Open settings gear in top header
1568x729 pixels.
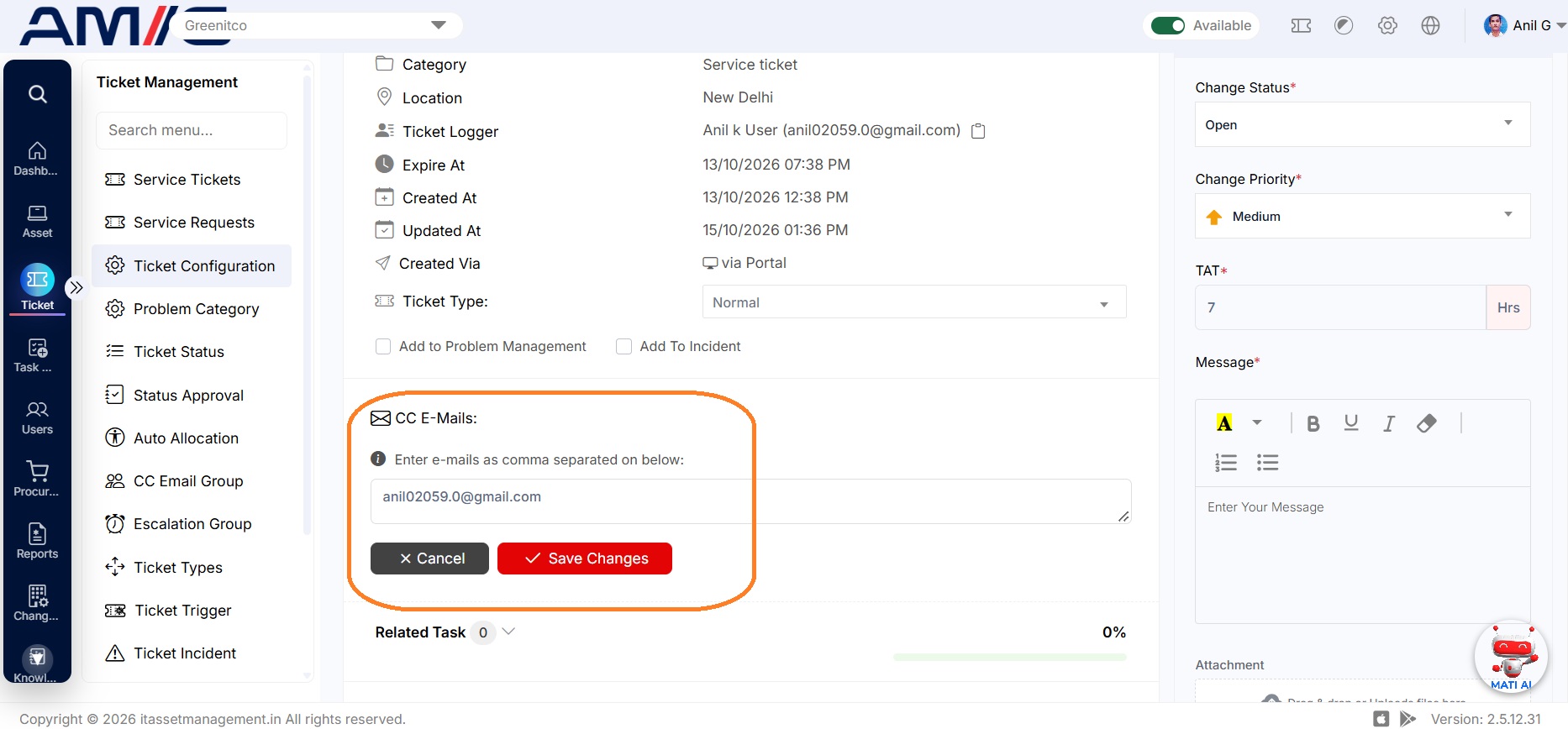coord(1387,25)
